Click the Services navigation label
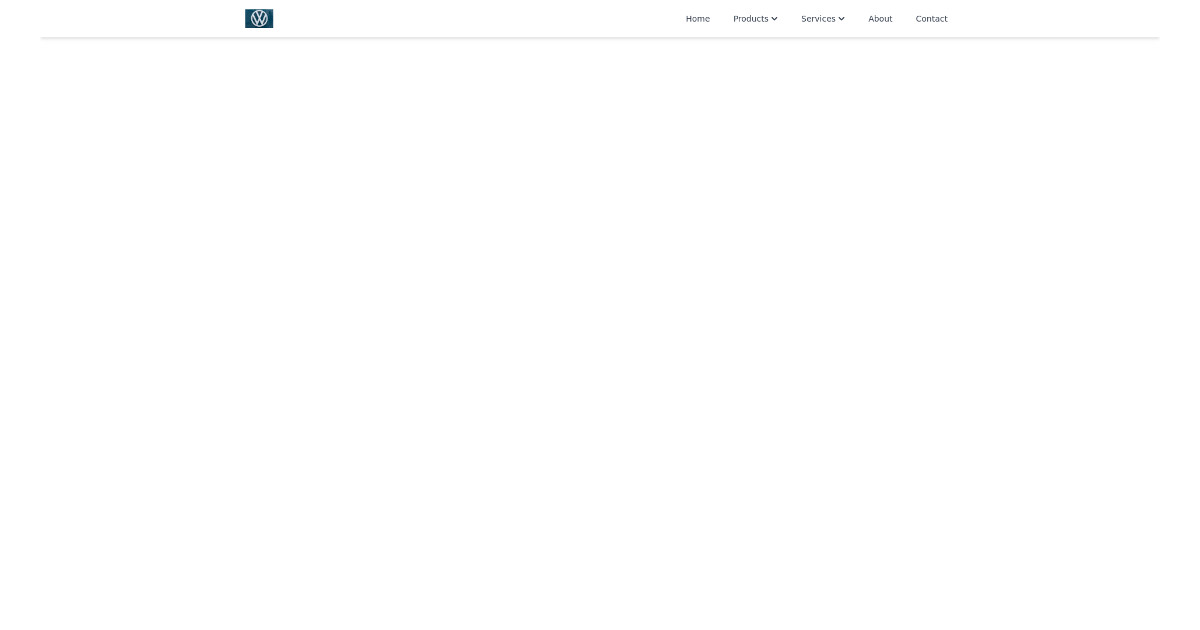This screenshot has height=630, width=1200. 817,18
